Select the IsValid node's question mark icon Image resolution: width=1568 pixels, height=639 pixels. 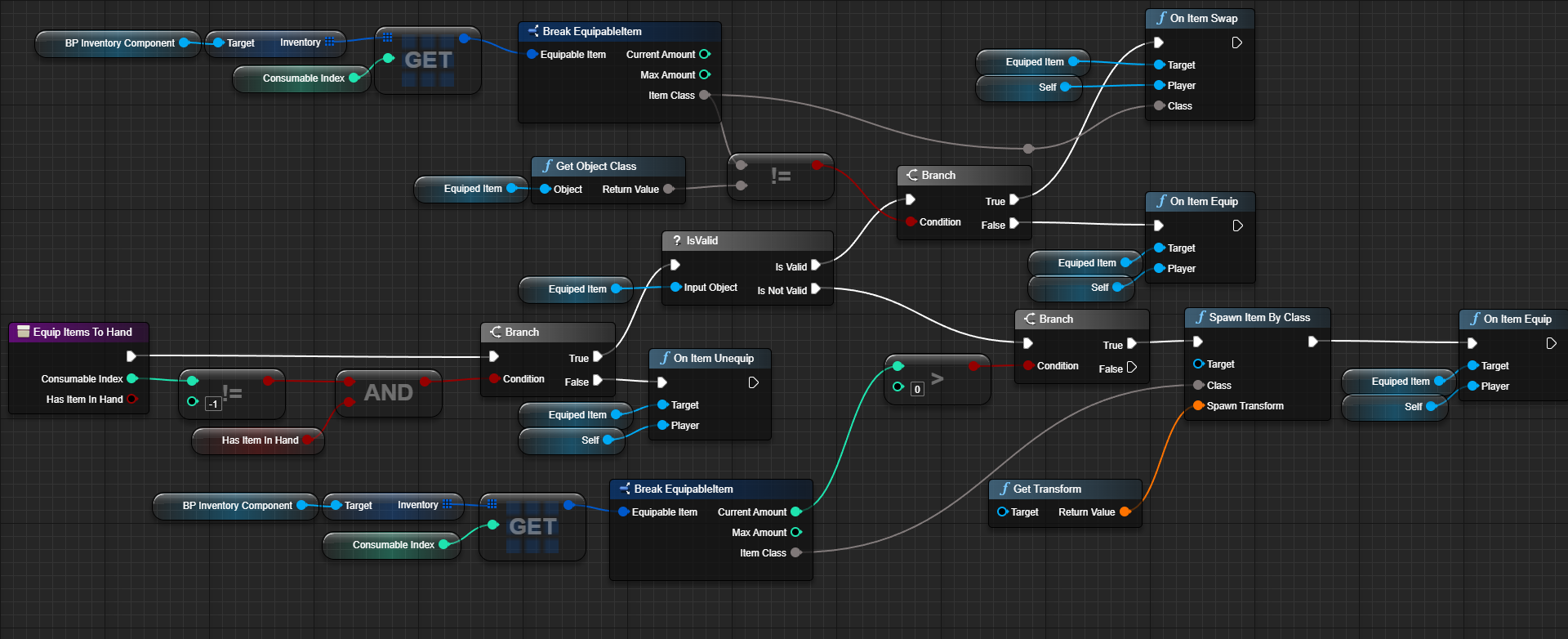tap(676, 241)
